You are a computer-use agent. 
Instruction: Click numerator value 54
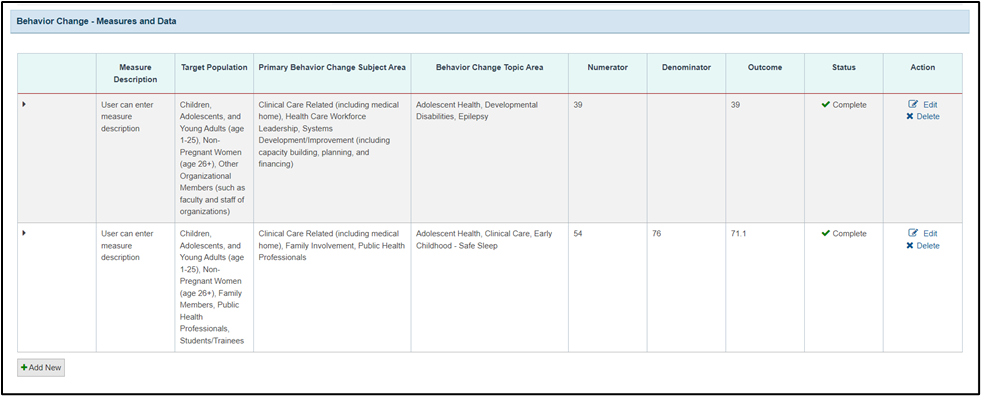point(578,234)
